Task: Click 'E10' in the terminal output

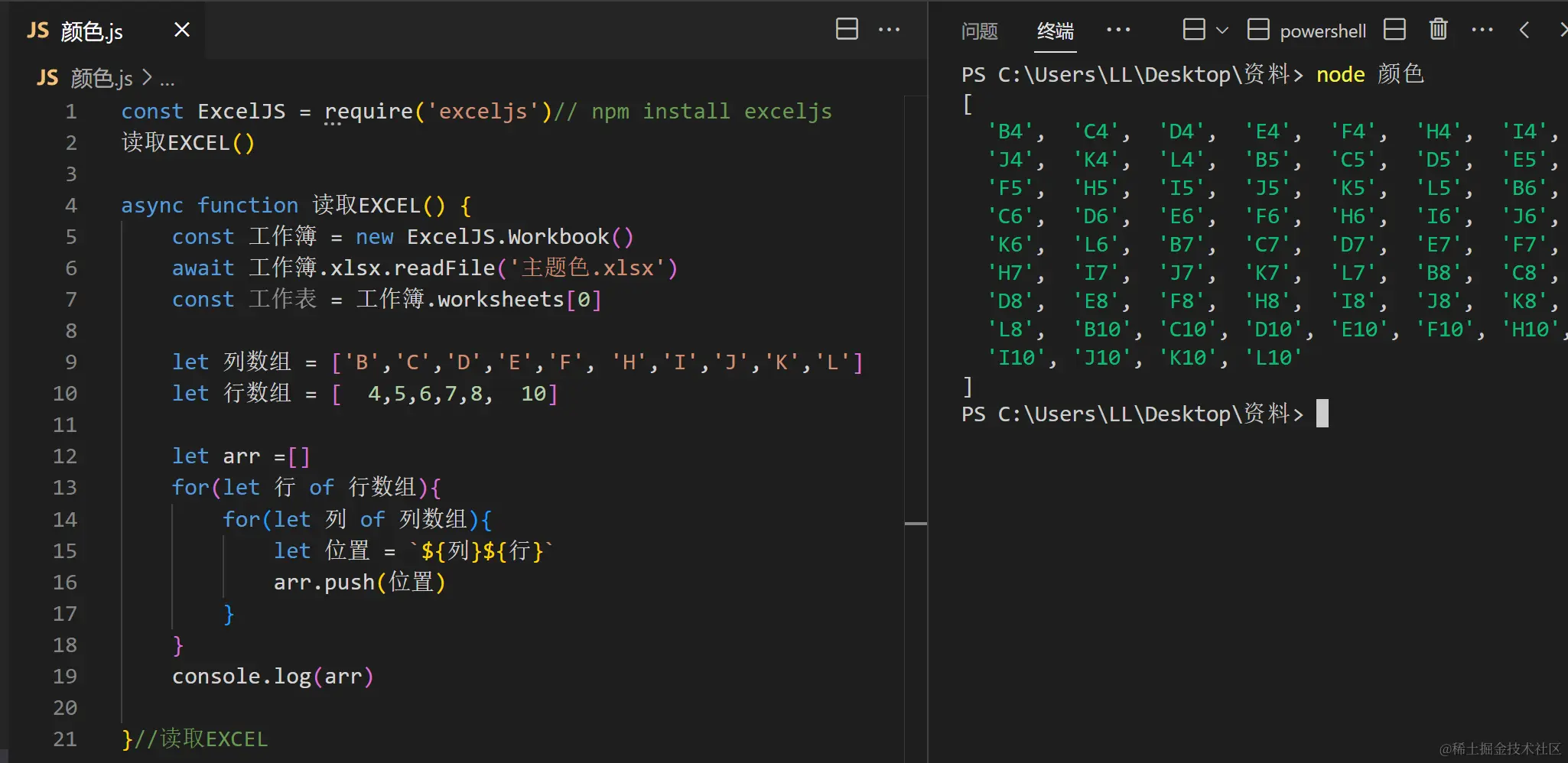Action: point(1359,330)
